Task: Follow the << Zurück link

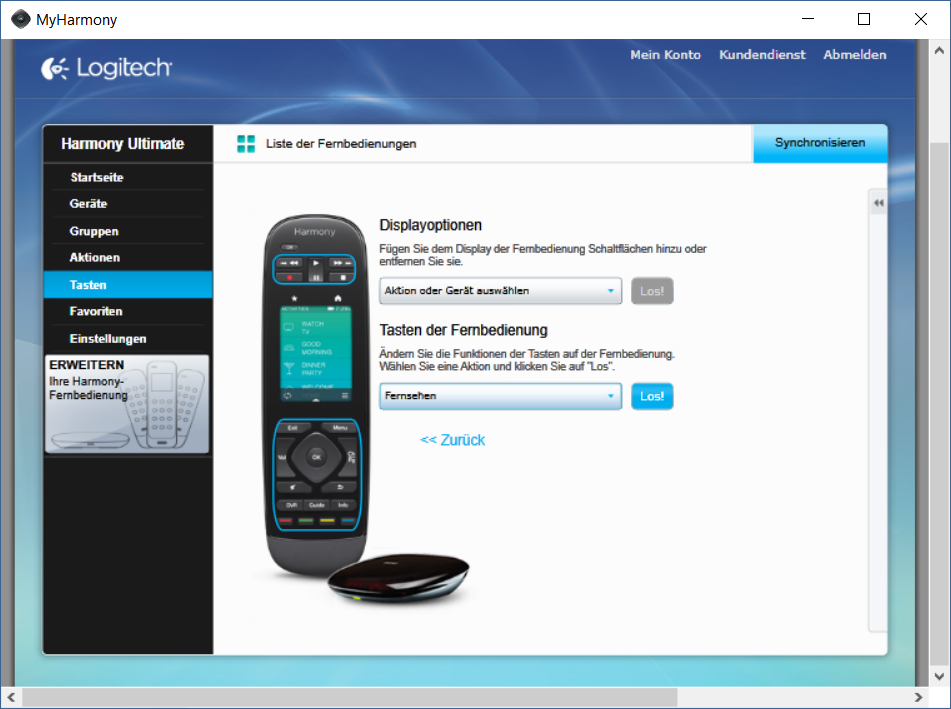Action: (x=452, y=440)
